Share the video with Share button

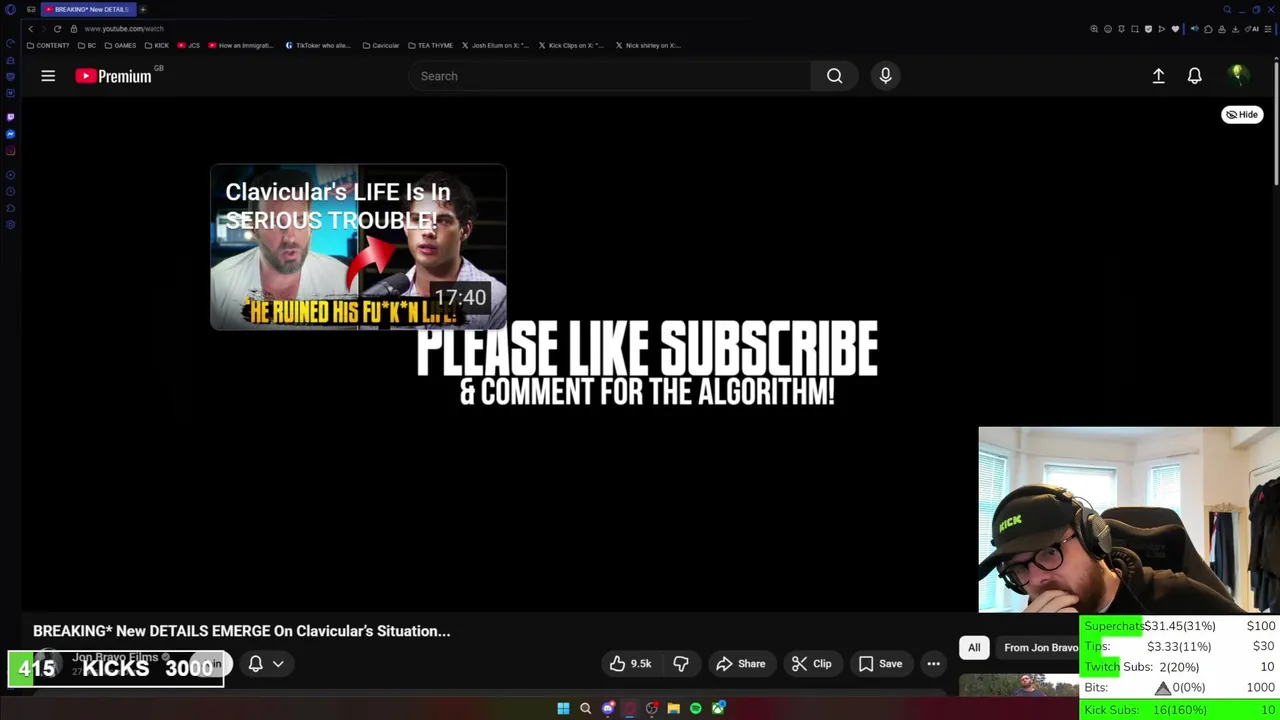741,664
